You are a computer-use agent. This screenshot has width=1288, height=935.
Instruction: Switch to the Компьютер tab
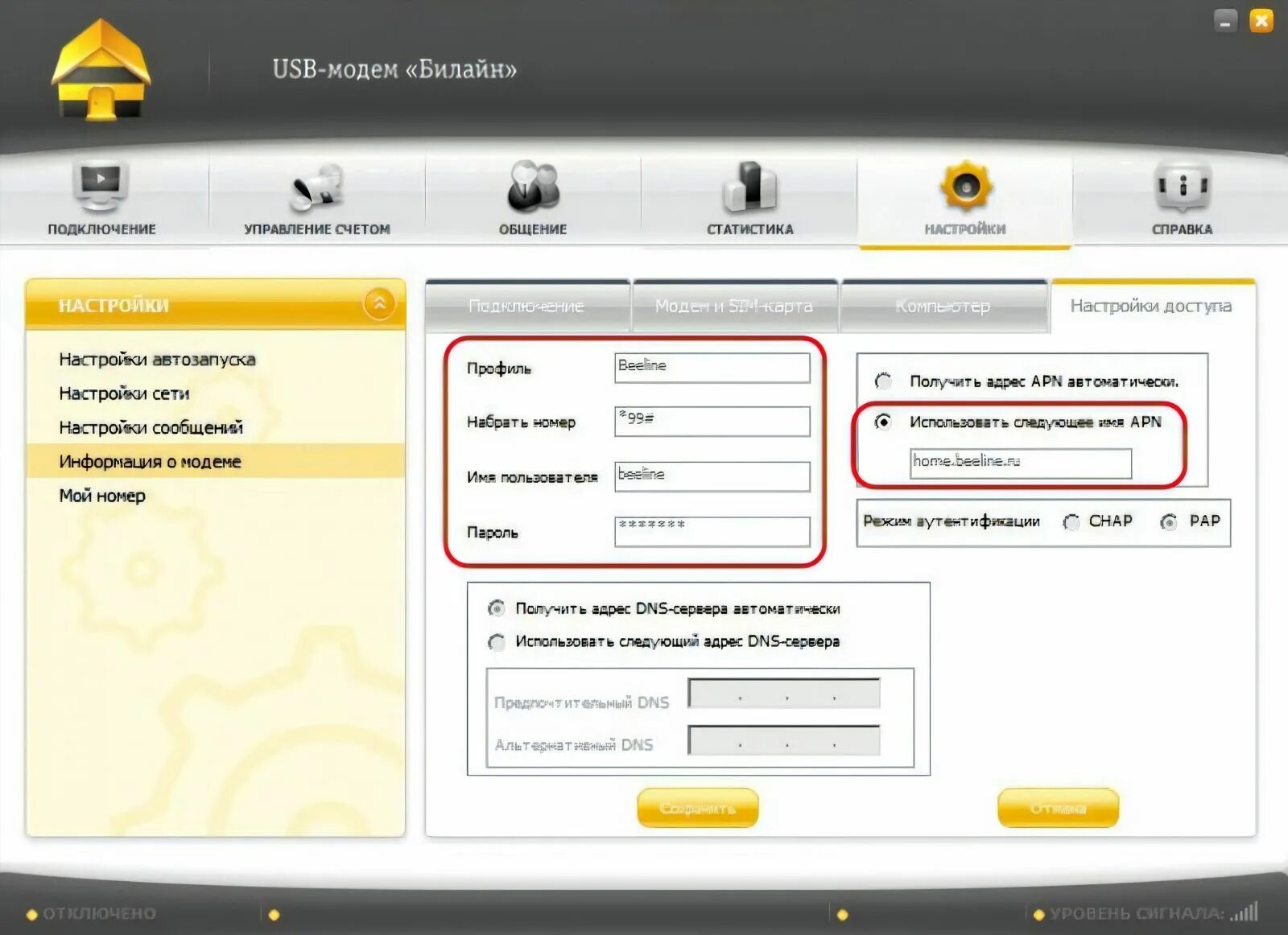coord(943,306)
